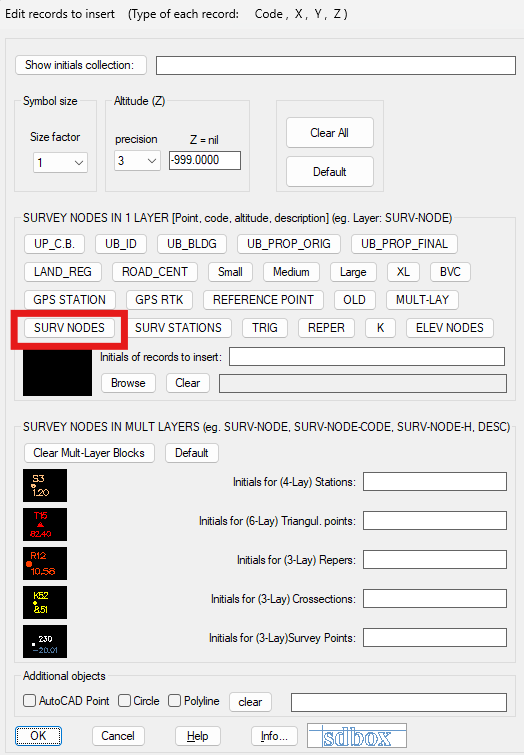Click the MULT-LAY button
Image resolution: width=524 pixels, height=755 pixels.
pyautogui.click(x=422, y=299)
